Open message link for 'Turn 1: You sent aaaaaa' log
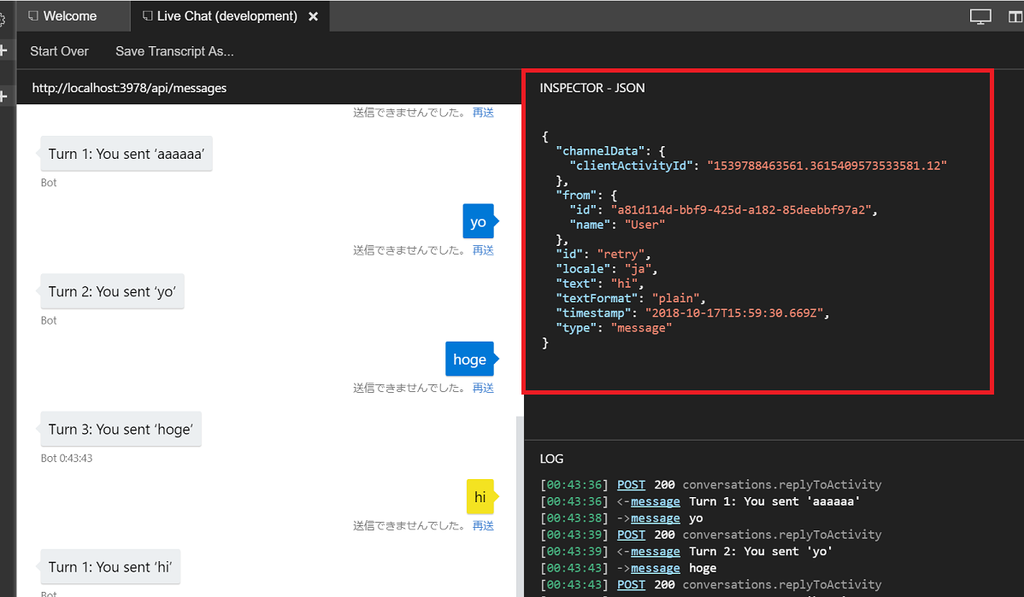 click(655, 502)
